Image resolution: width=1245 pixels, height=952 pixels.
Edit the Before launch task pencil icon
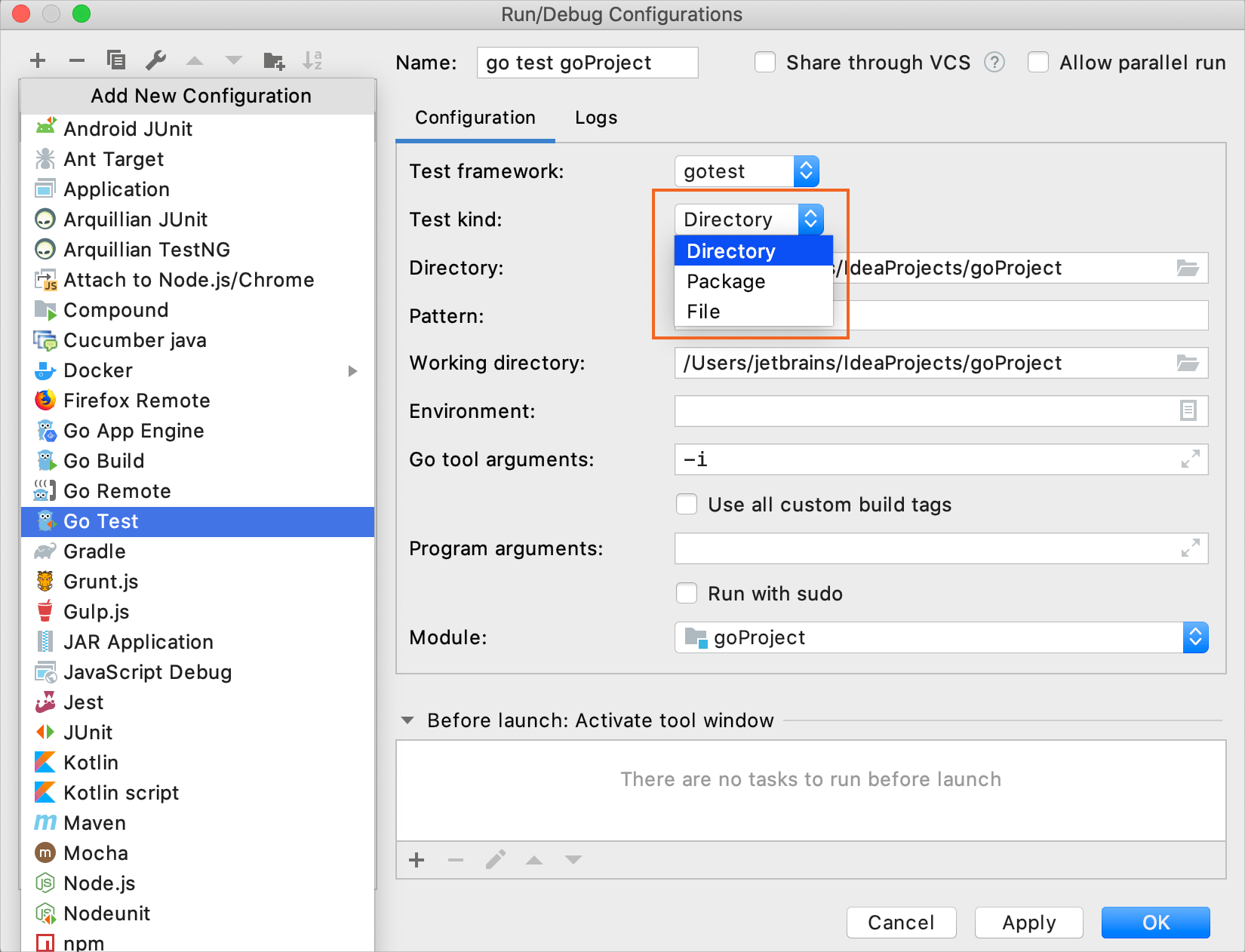coord(496,860)
